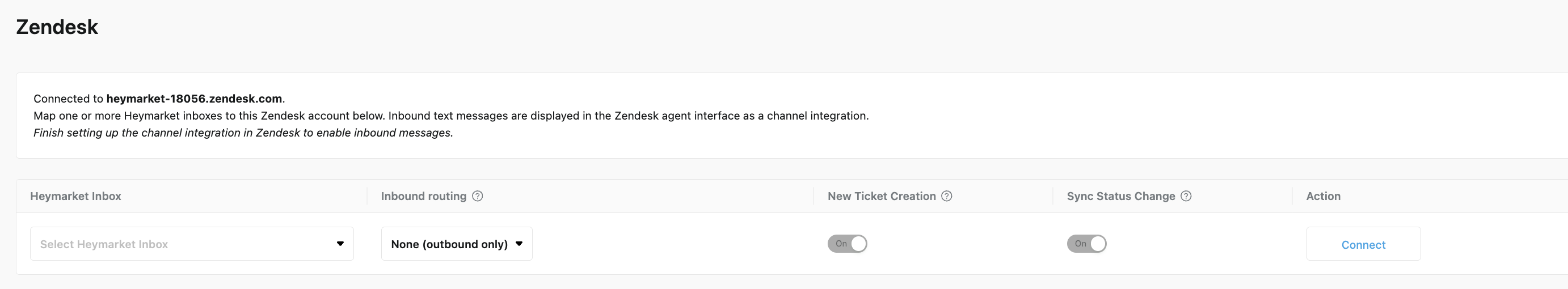Click the Heymarket Inbox column header
Image resolution: width=1568 pixels, height=289 pixels.
tap(75, 196)
